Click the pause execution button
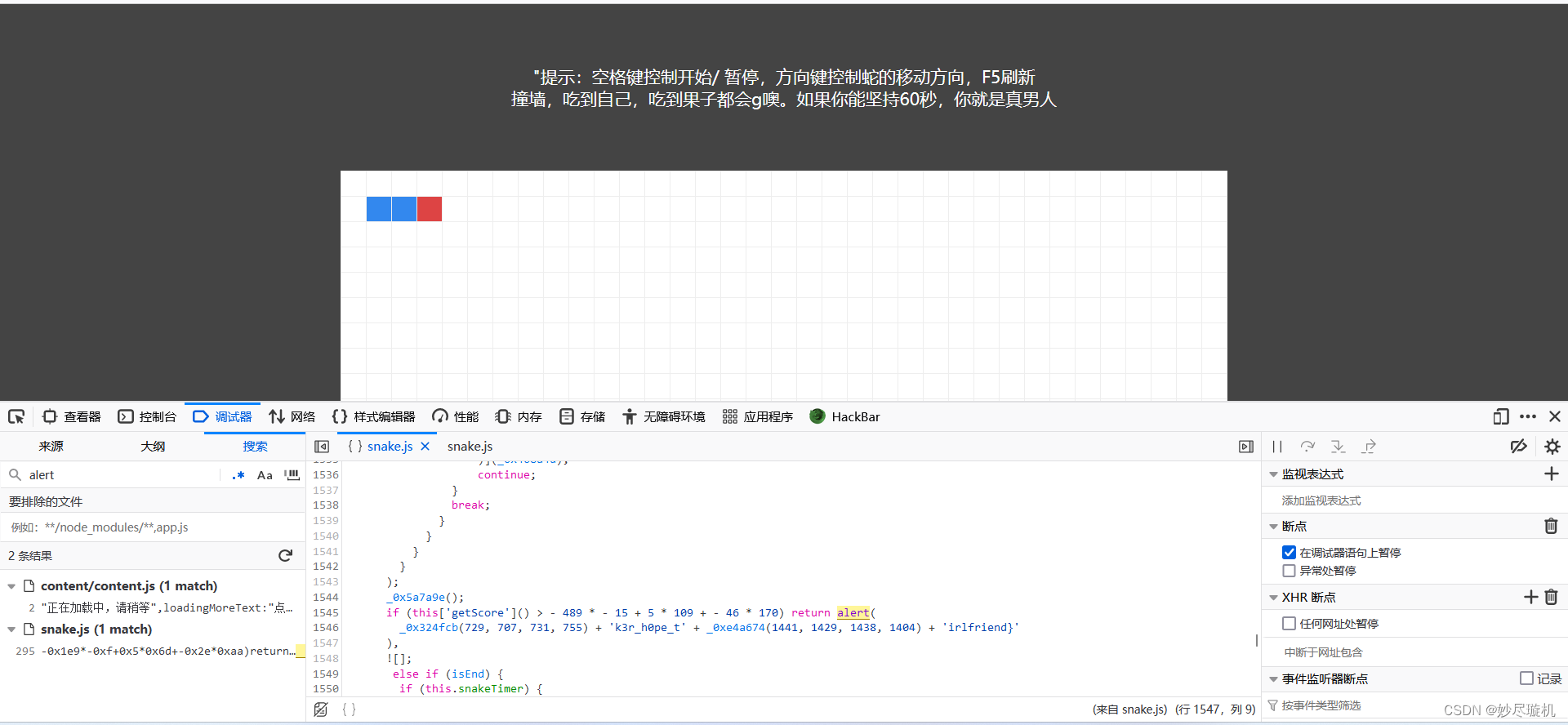This screenshot has height=725, width=1568. 1277,447
